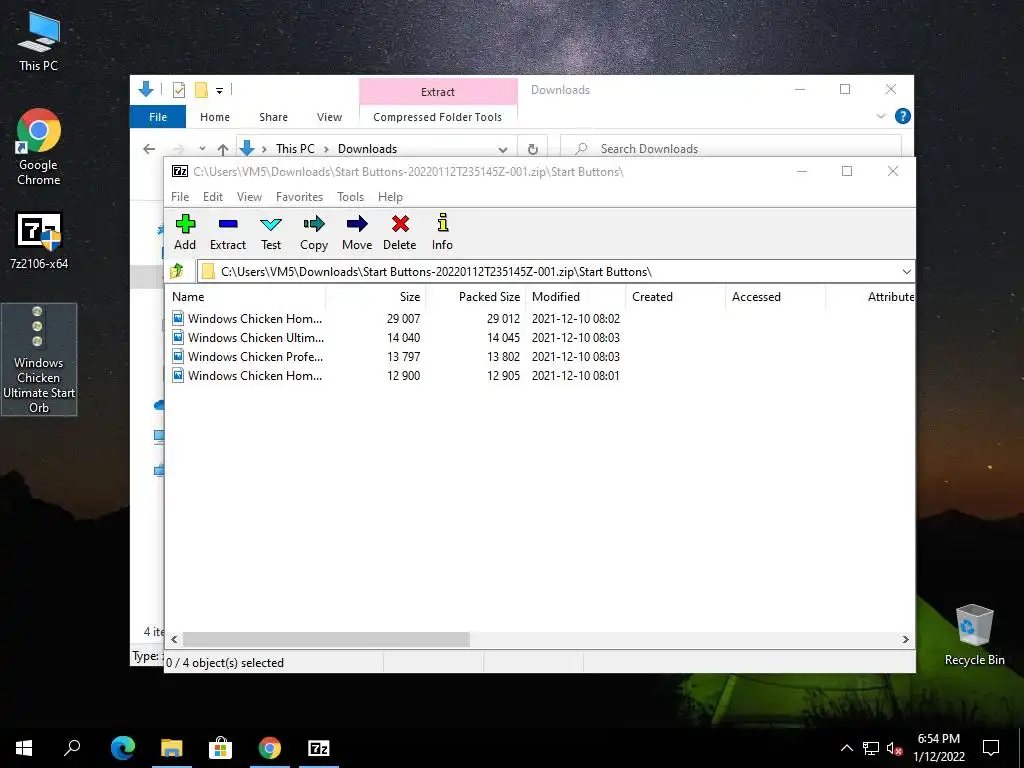Click the Move toolbar icon in 7-Zip

[x=357, y=232]
